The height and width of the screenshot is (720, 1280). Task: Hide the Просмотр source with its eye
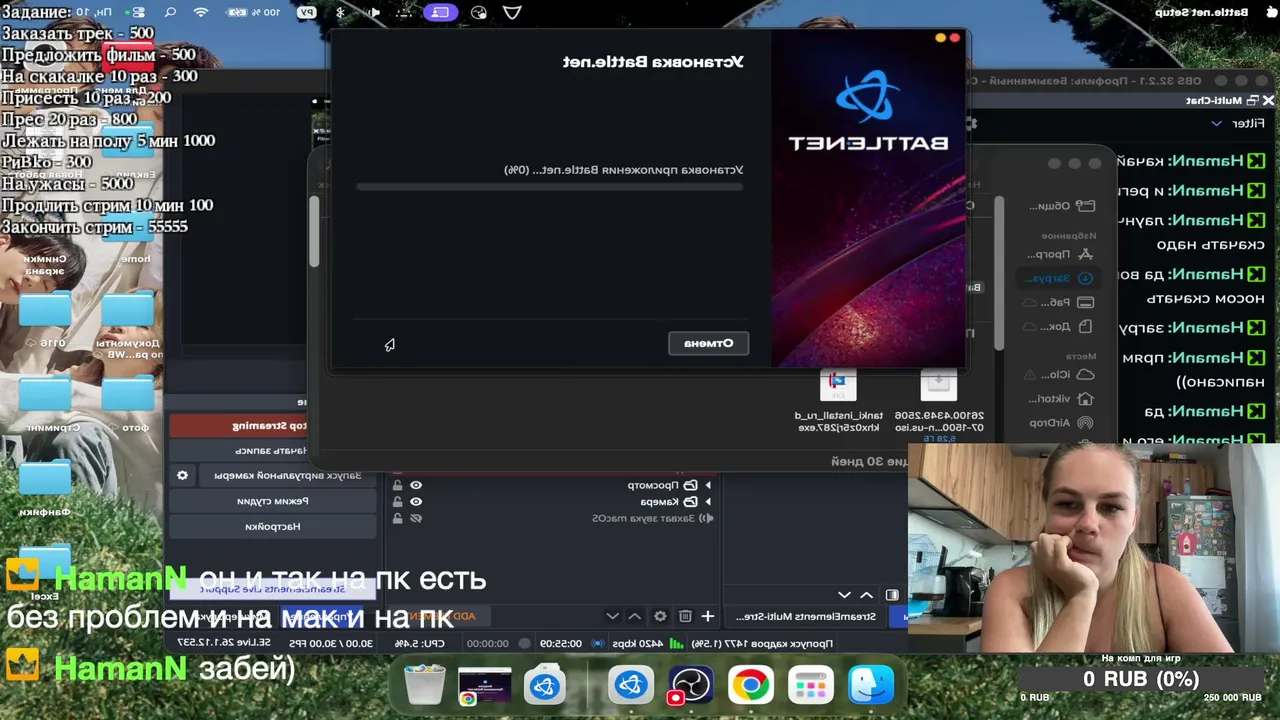coord(416,485)
